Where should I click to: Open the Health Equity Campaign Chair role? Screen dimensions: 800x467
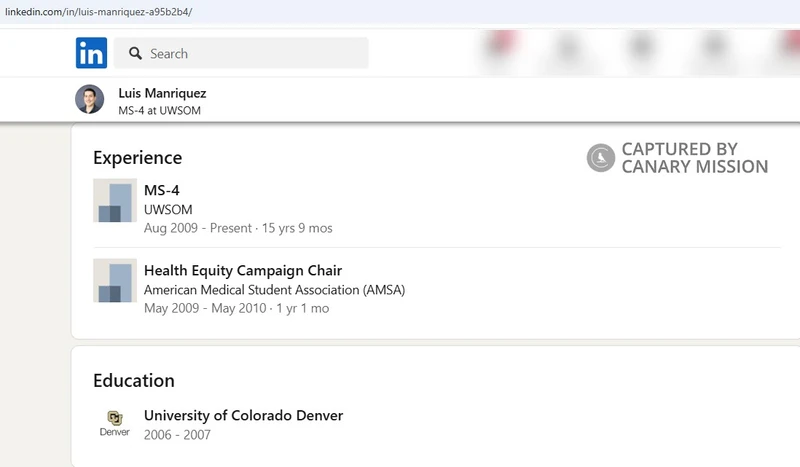click(x=243, y=270)
